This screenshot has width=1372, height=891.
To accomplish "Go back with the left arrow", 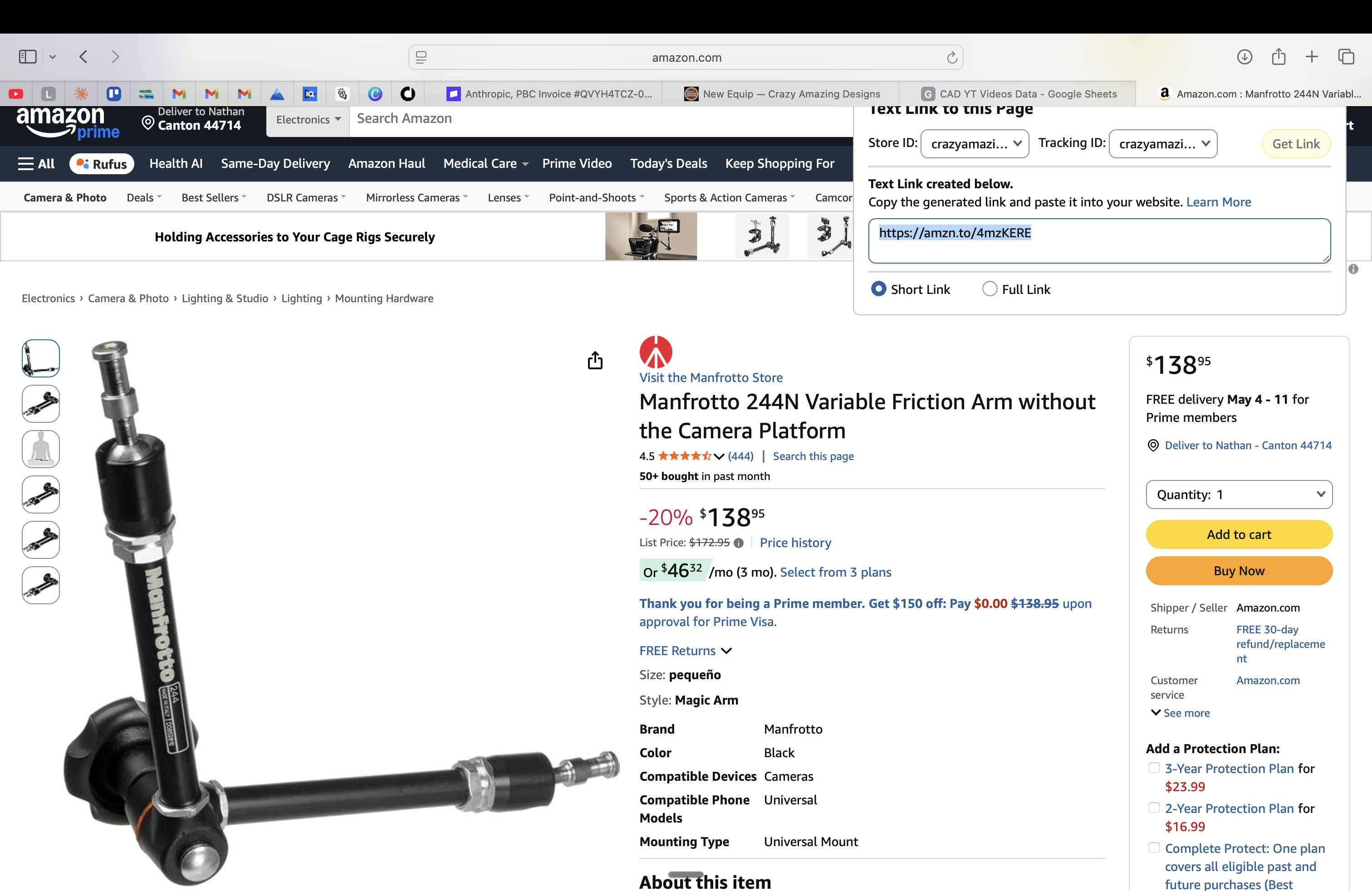I will [83, 56].
